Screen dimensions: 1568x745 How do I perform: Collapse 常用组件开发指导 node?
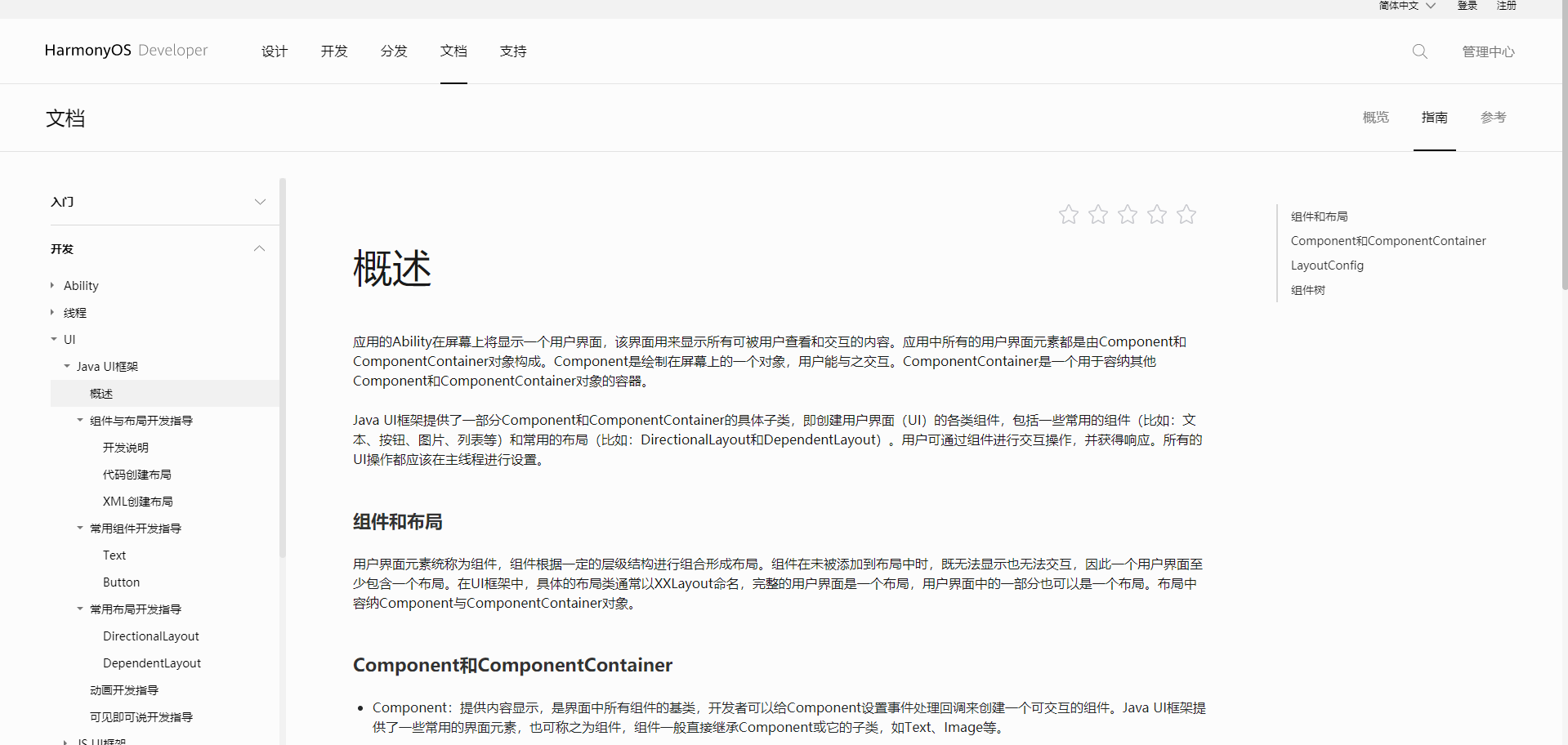coord(80,528)
